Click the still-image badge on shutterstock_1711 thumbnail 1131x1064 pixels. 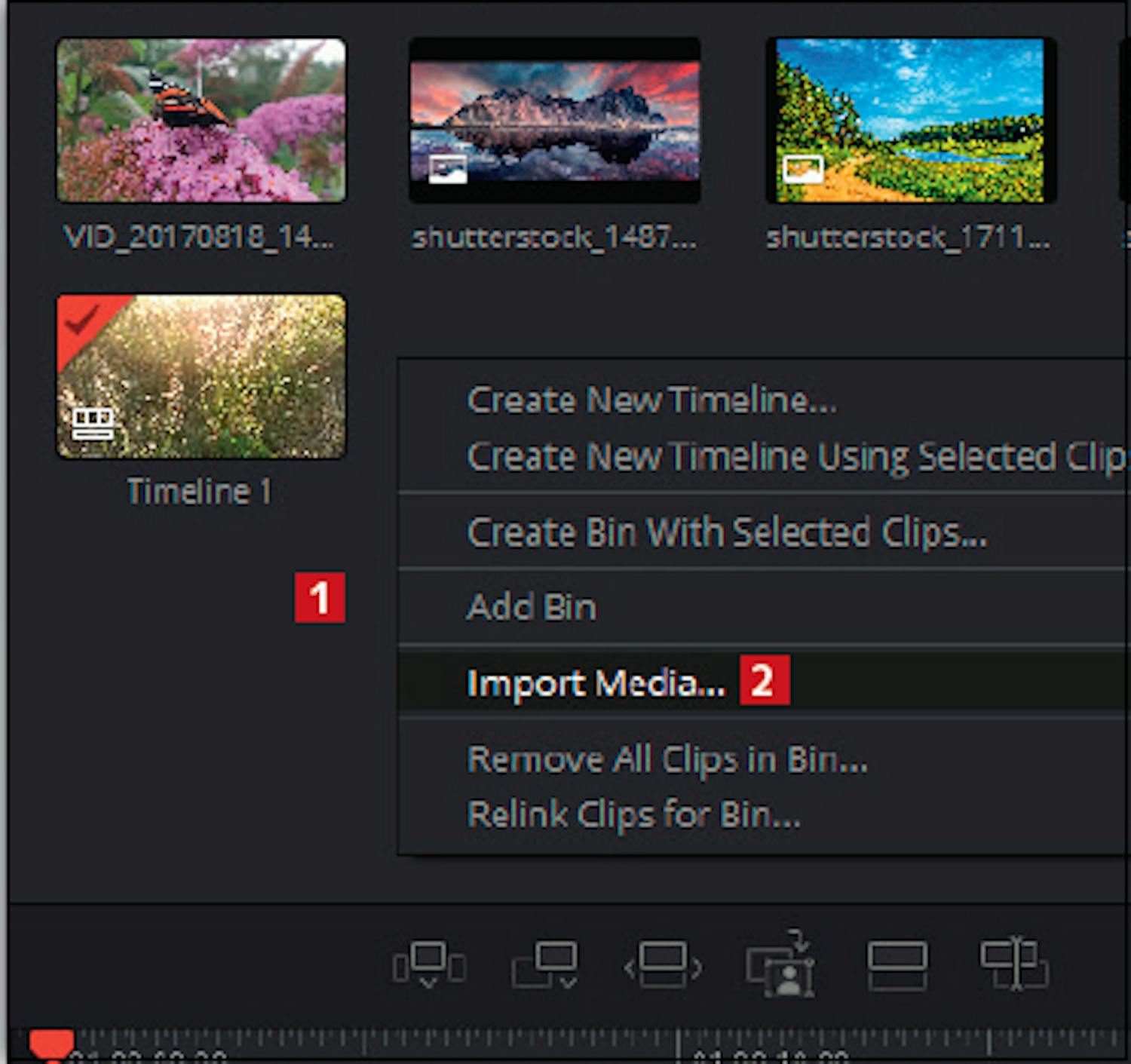(x=803, y=169)
